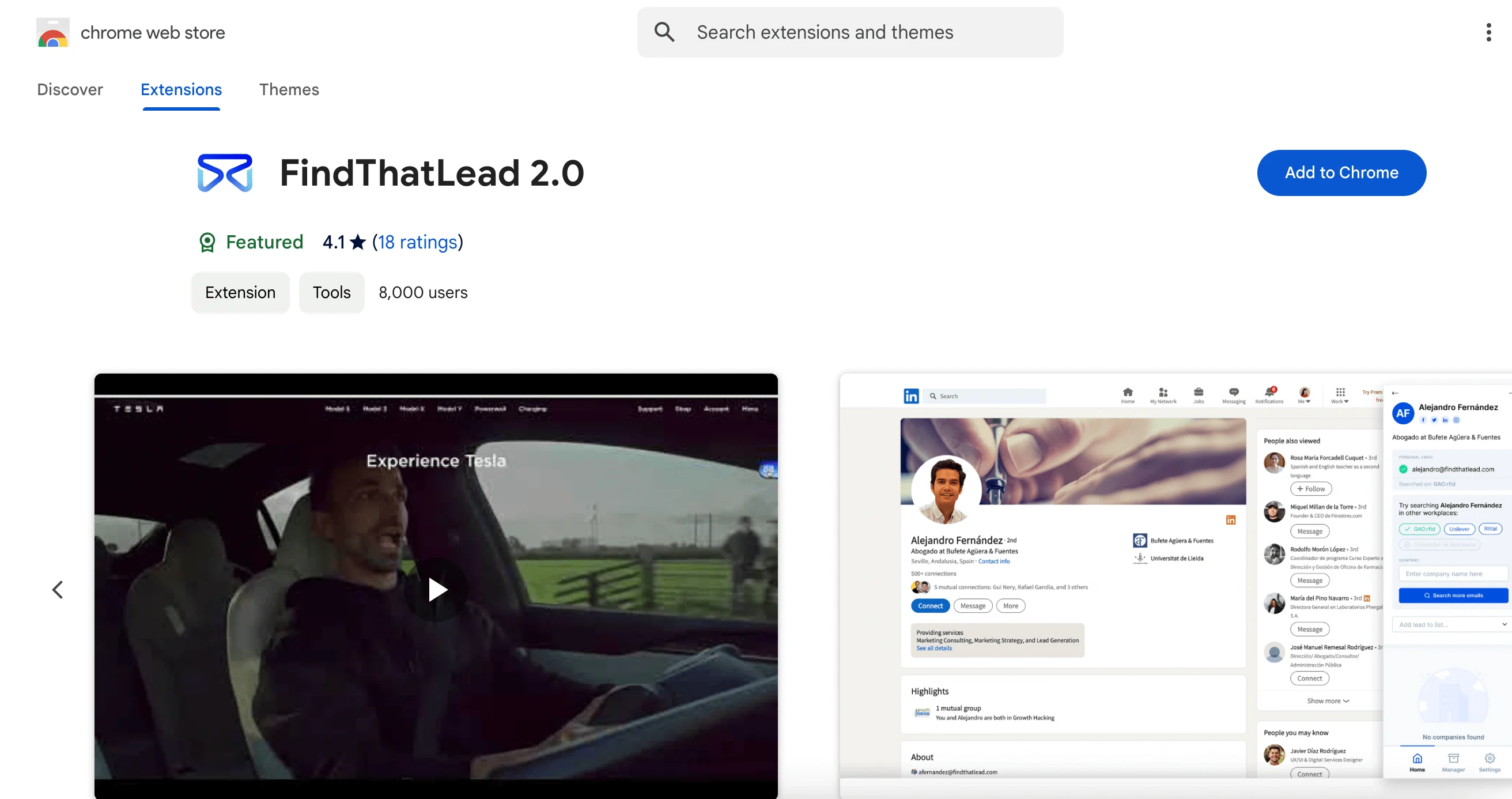The width and height of the screenshot is (1512, 799).
Task: Click the verified email check icon
Action: coord(1404,469)
